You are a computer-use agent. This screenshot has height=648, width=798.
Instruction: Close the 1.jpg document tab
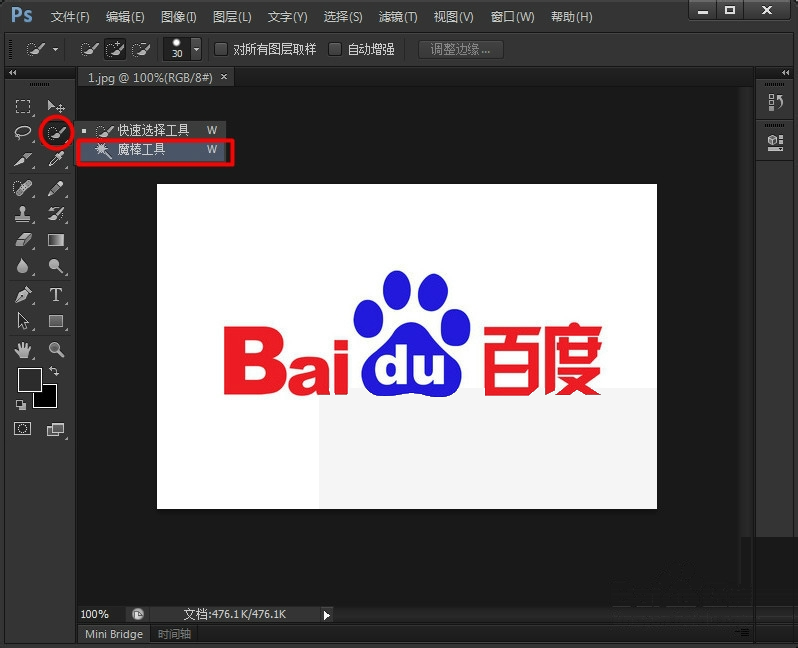[x=224, y=77]
